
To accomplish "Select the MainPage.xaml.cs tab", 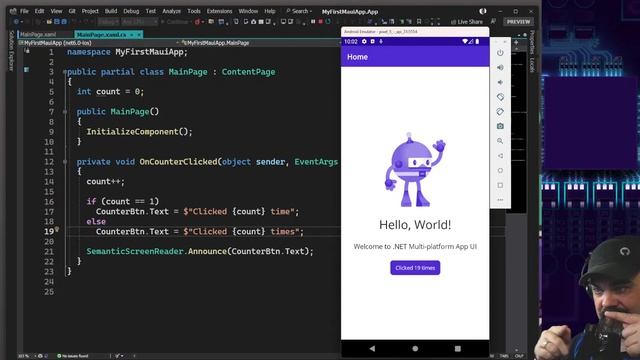I will (x=101, y=35).
